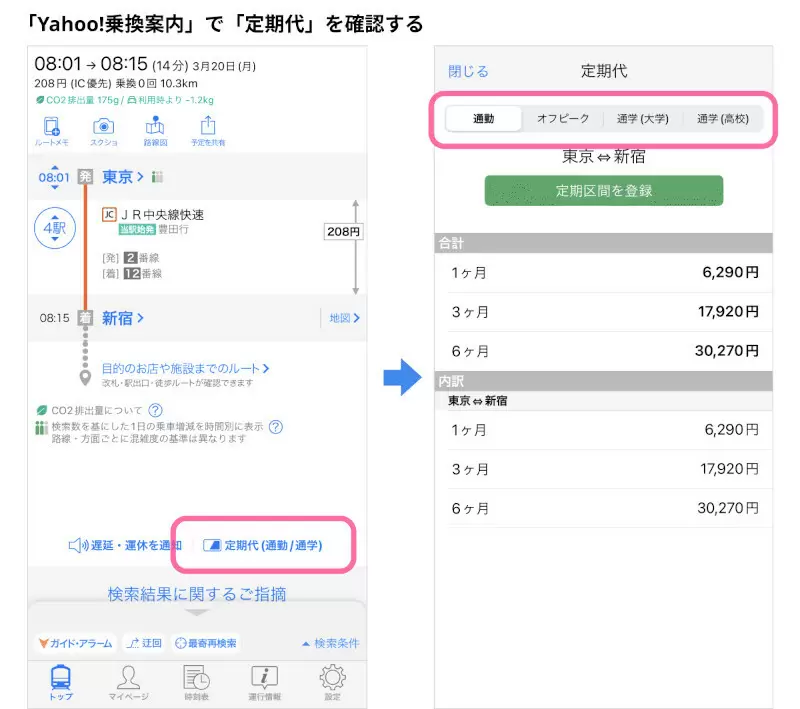This screenshot has width=800, height=709.
Task: Tap the 定期代 screen title
Action: point(604,71)
